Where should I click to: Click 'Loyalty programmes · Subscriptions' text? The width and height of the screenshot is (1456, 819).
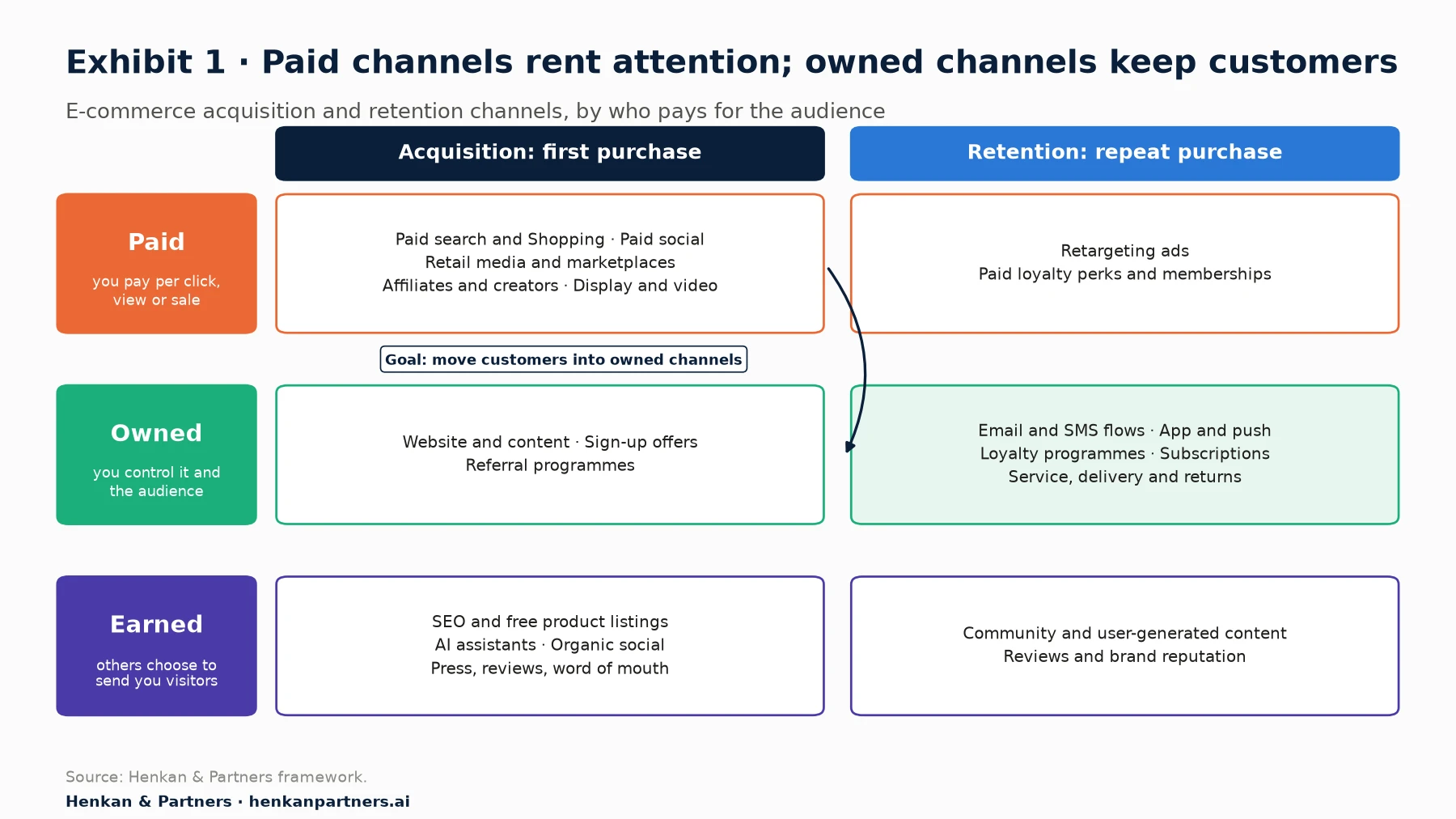coord(1124,454)
